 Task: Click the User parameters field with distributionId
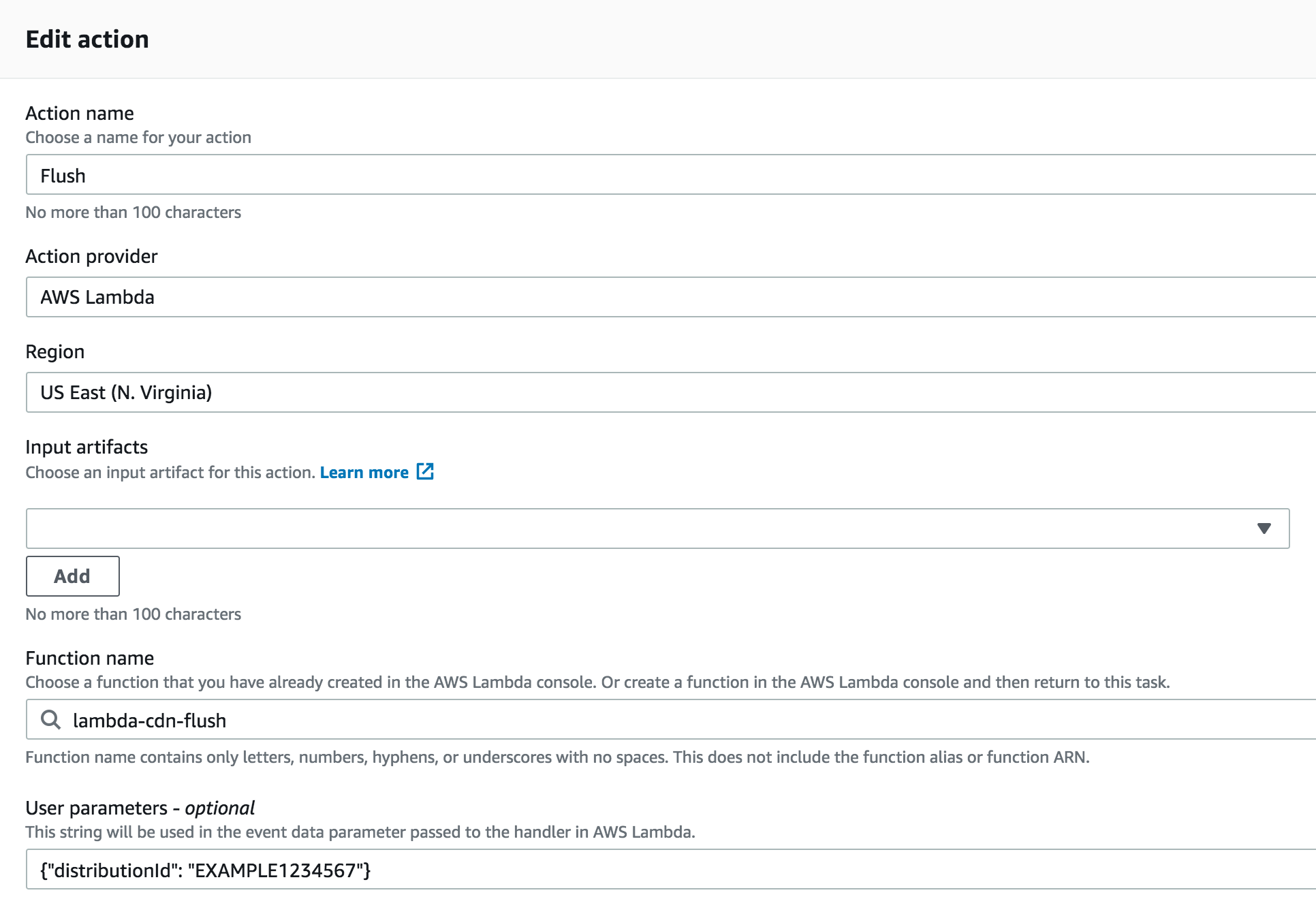(x=671, y=869)
